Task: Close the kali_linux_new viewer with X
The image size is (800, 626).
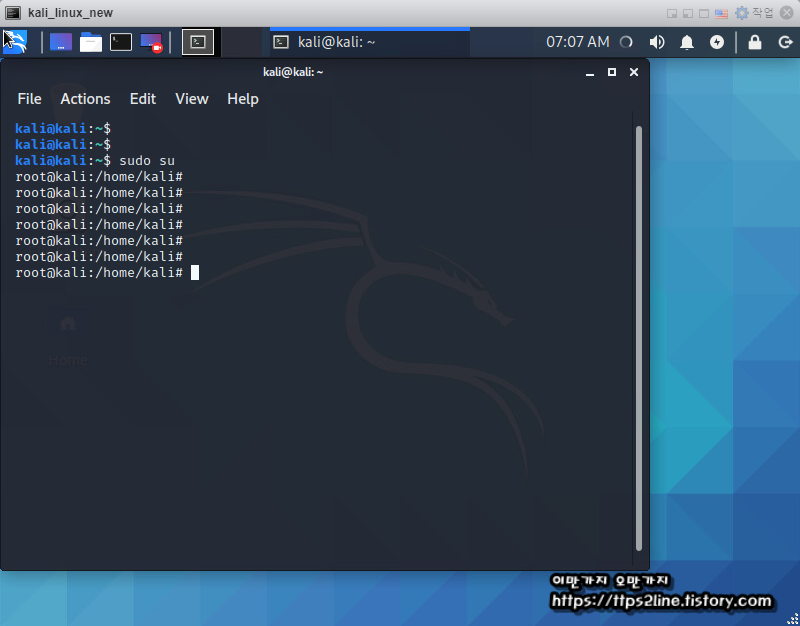Action: pyautogui.click(x=786, y=13)
